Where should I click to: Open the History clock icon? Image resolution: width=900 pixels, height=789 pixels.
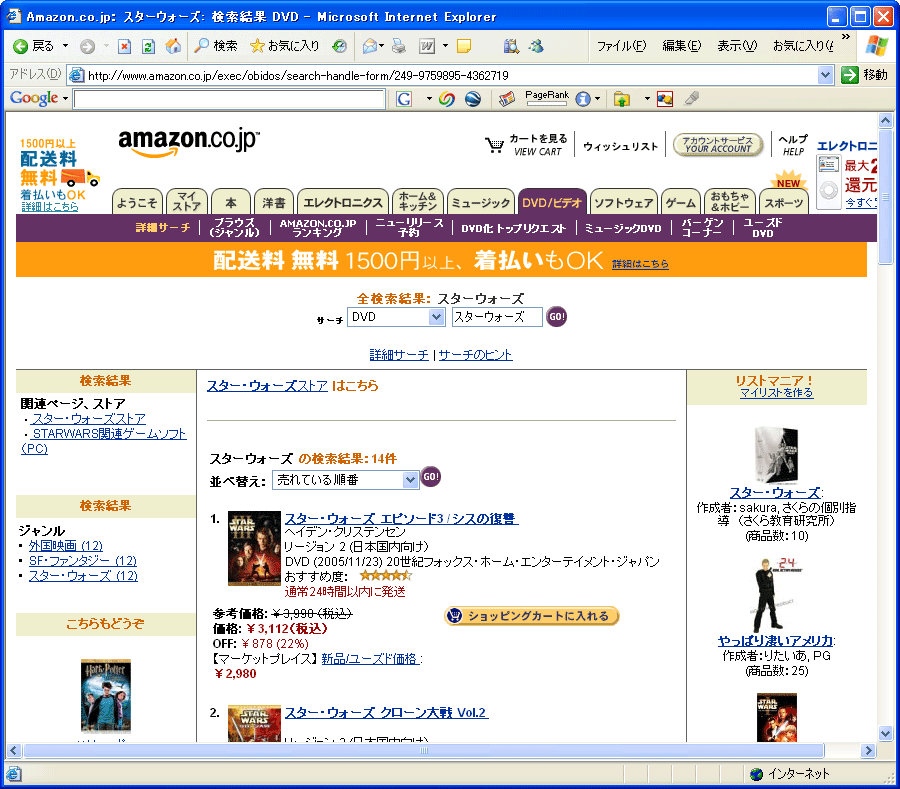coord(340,46)
